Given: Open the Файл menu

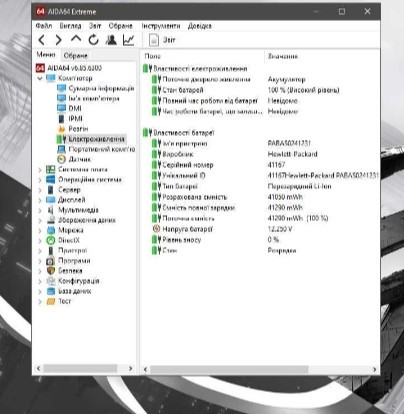Looking at the screenshot, I should (x=44, y=26).
